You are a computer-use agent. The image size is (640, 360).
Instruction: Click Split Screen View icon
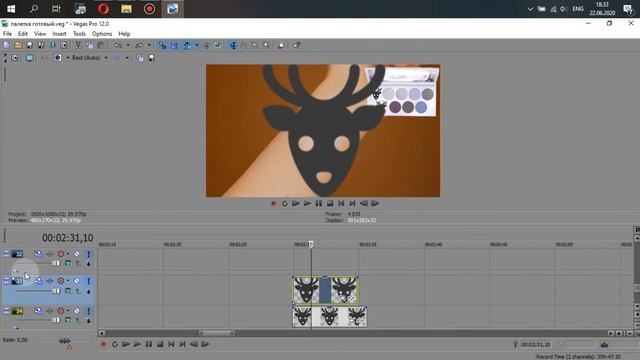tap(58, 58)
